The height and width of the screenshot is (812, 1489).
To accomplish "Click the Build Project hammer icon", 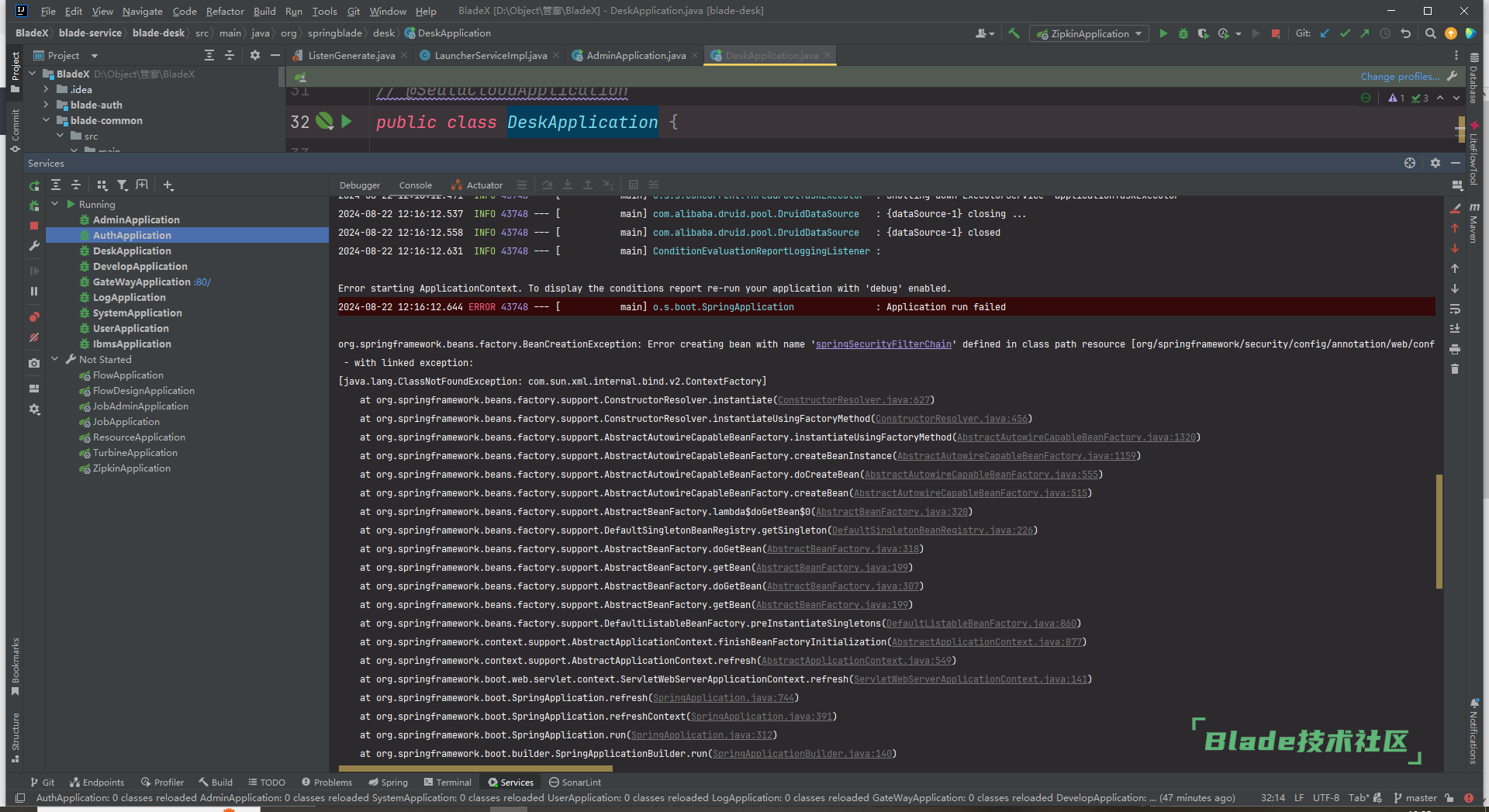I will (1014, 33).
